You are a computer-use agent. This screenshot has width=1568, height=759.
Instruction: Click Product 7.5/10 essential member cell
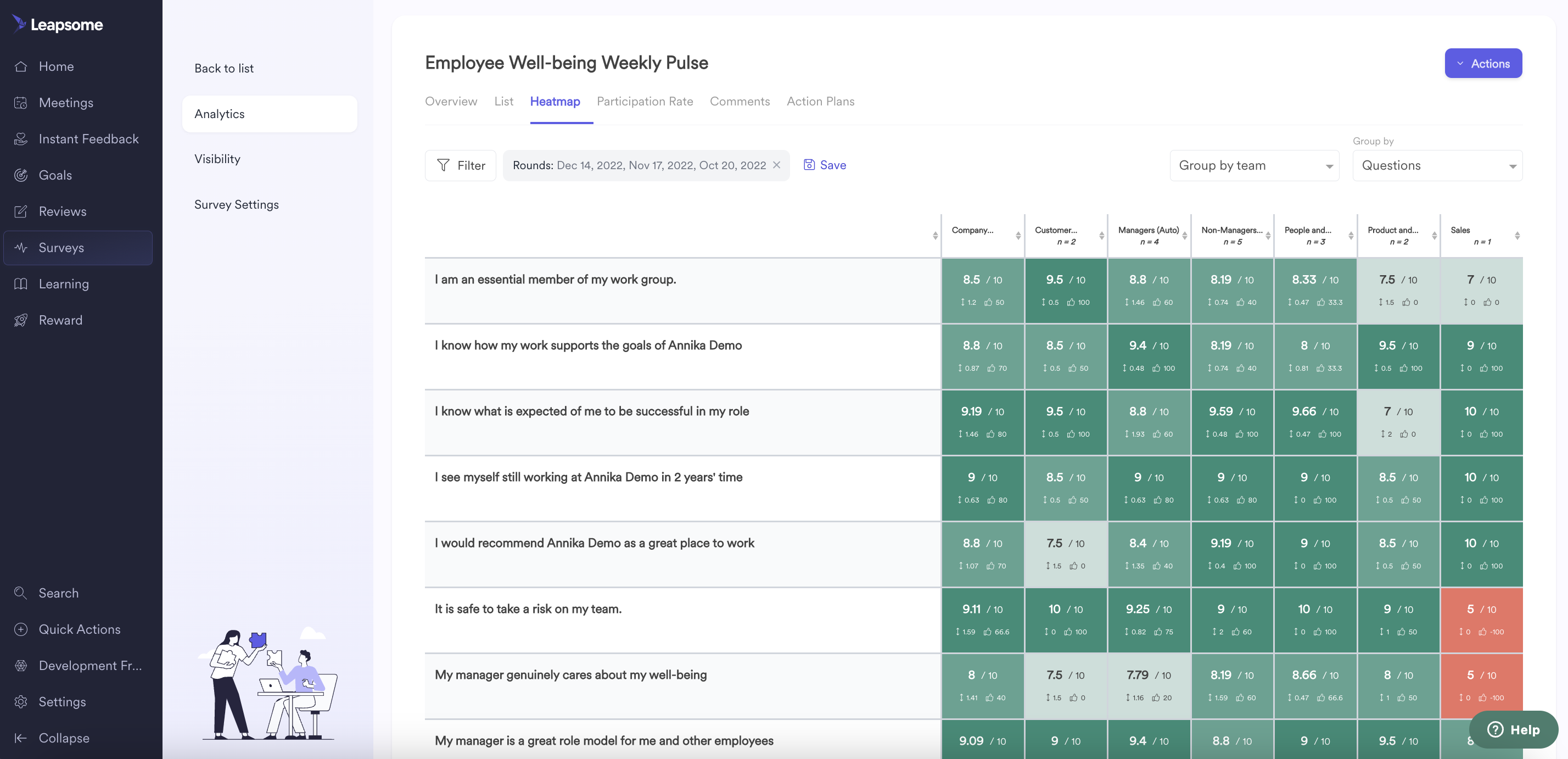tap(1398, 291)
